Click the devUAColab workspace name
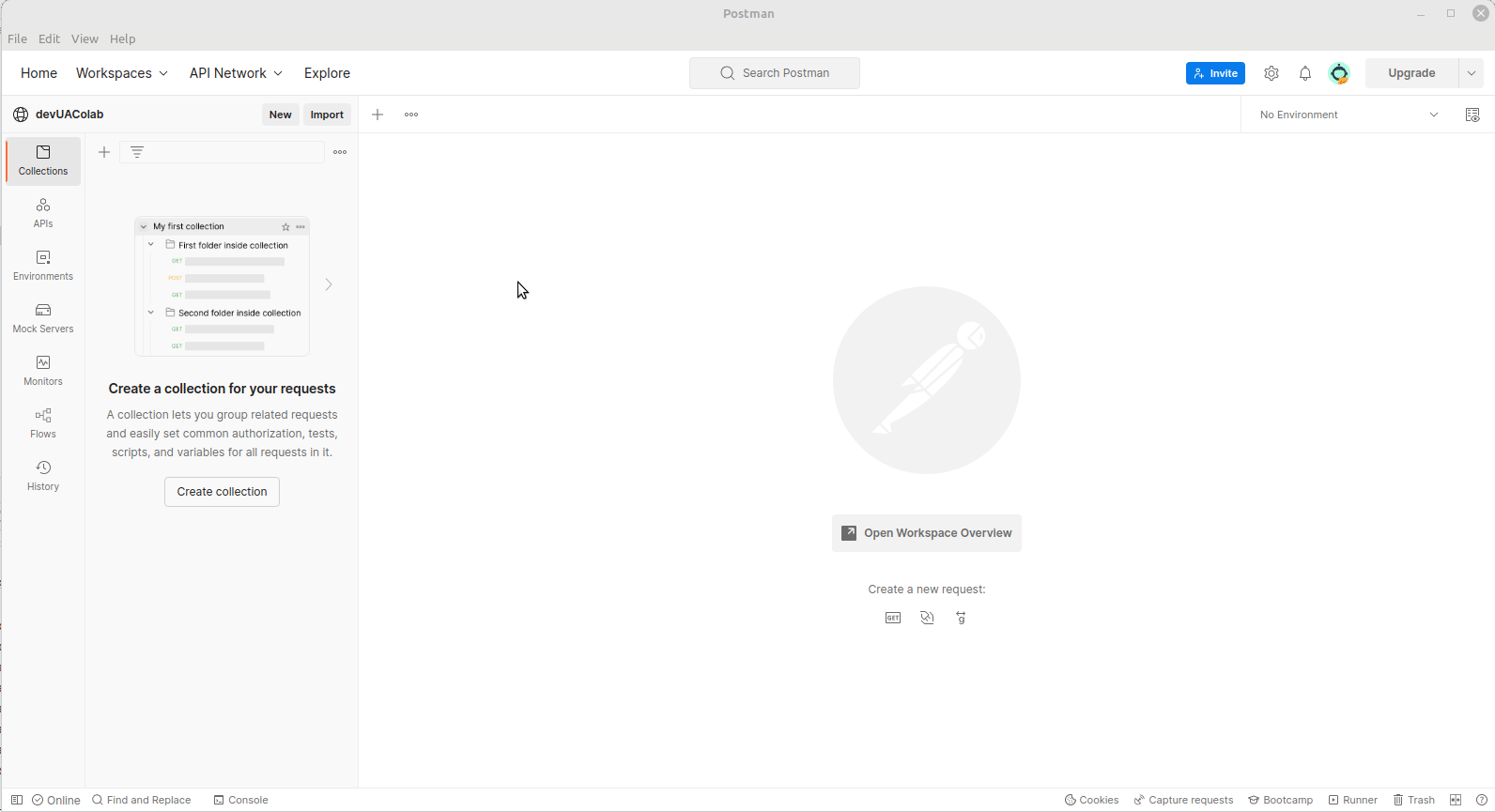The width and height of the screenshot is (1495, 812). click(69, 115)
